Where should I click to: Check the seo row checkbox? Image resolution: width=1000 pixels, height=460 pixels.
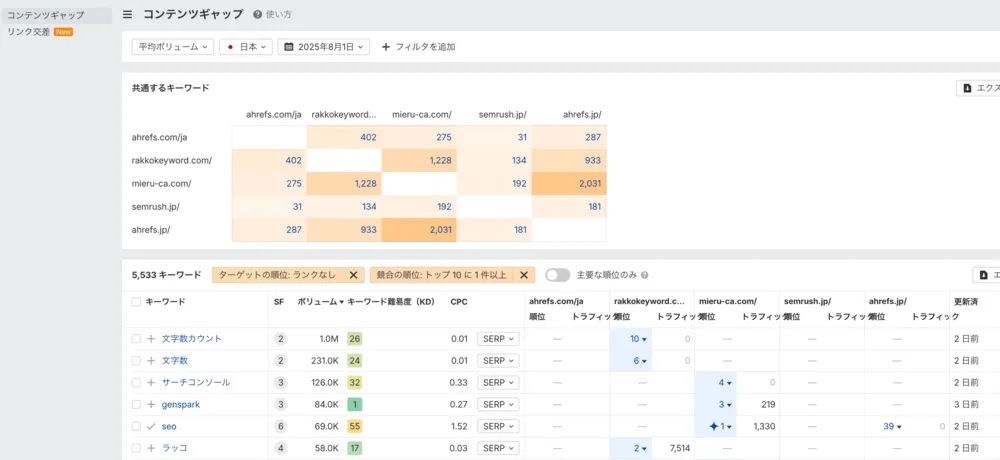(136, 426)
